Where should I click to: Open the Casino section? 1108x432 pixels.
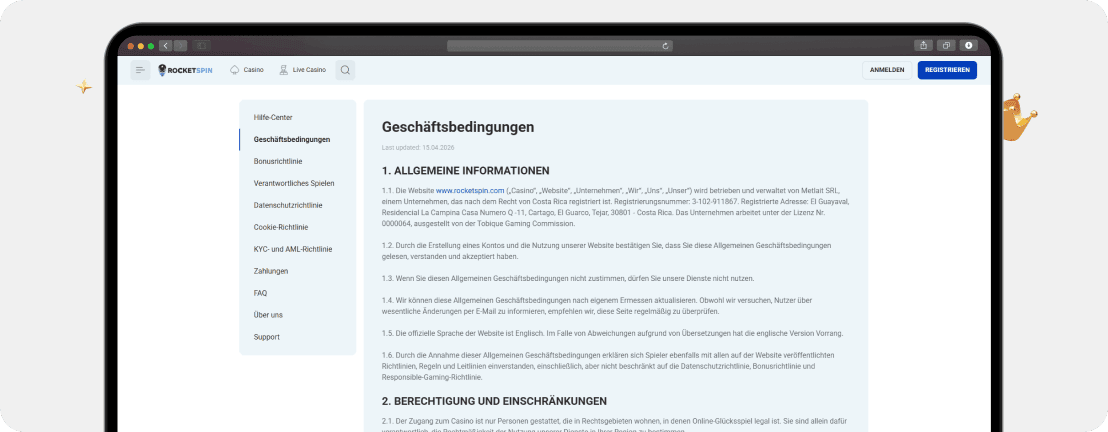[247, 70]
